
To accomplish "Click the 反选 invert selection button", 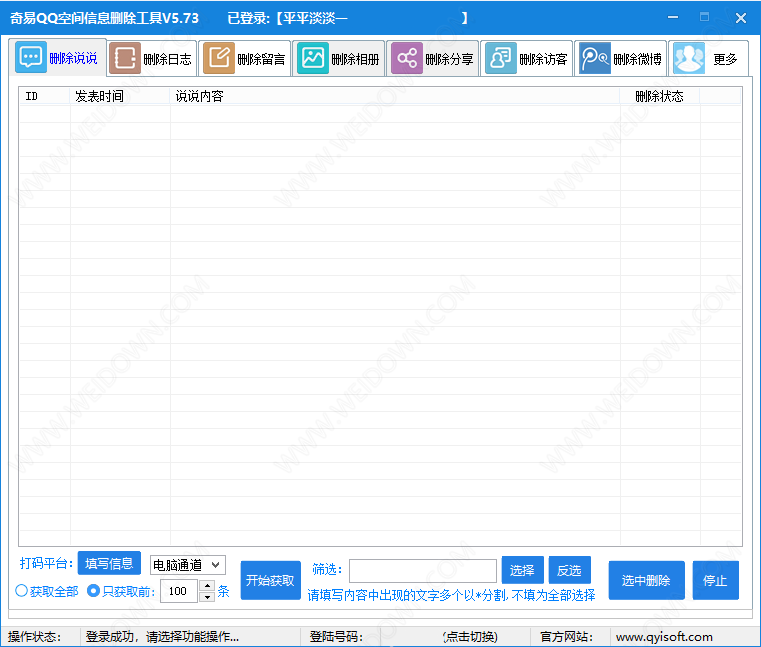I will coord(569,570).
